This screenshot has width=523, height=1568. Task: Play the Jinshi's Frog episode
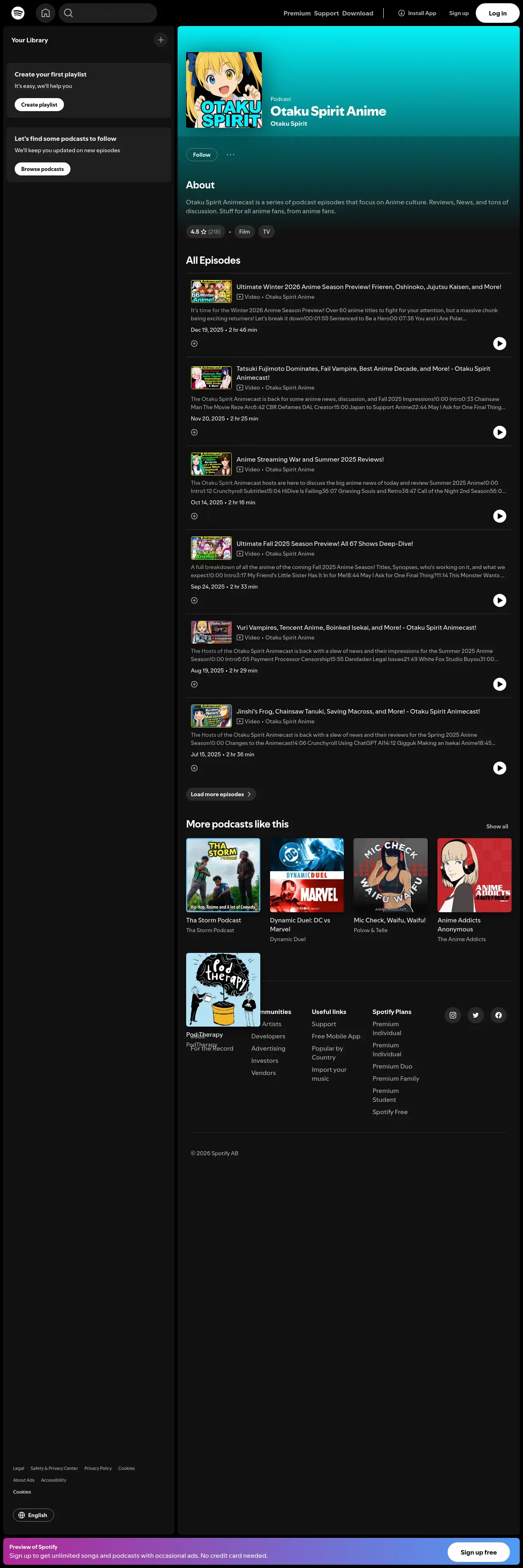(x=499, y=768)
